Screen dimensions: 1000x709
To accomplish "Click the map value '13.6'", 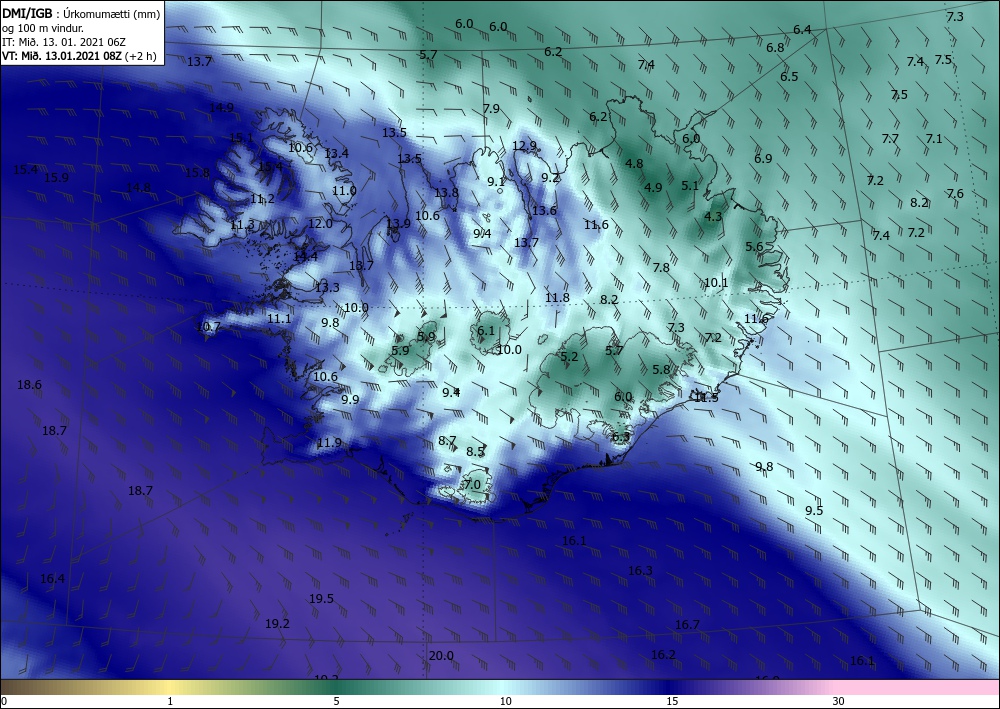I will point(545,210).
